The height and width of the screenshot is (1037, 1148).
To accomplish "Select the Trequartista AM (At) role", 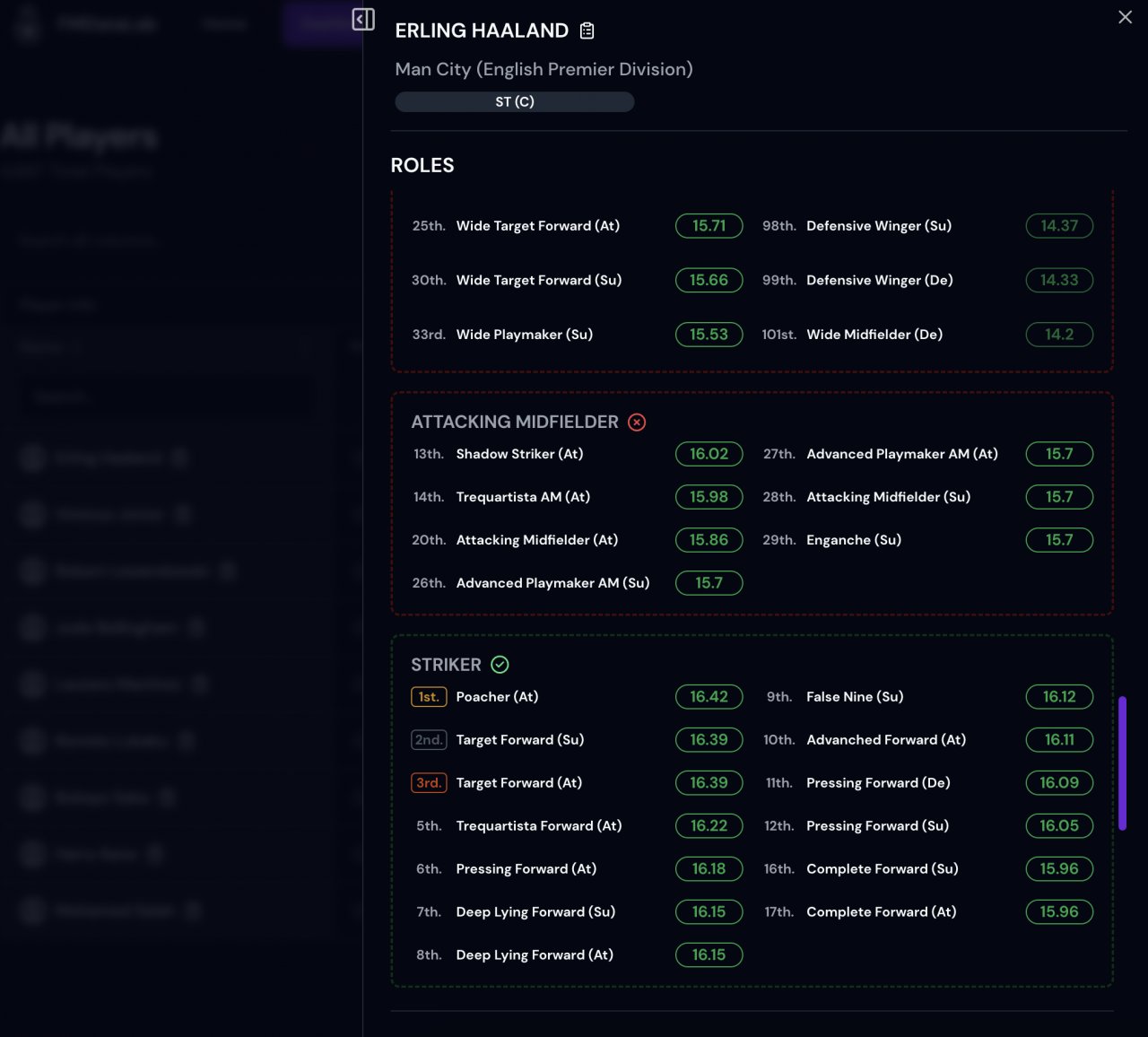I will tap(523, 497).
